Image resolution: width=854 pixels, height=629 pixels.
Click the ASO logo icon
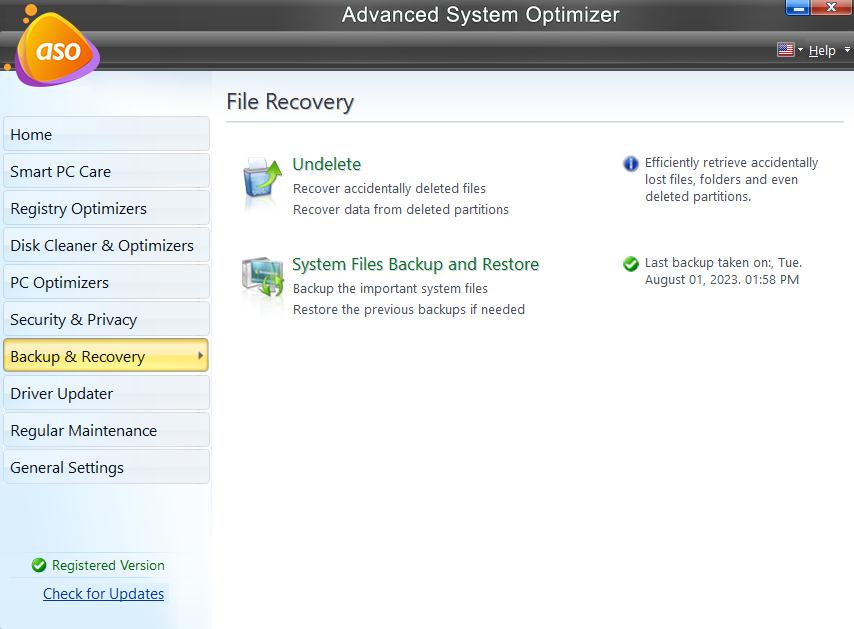point(57,50)
